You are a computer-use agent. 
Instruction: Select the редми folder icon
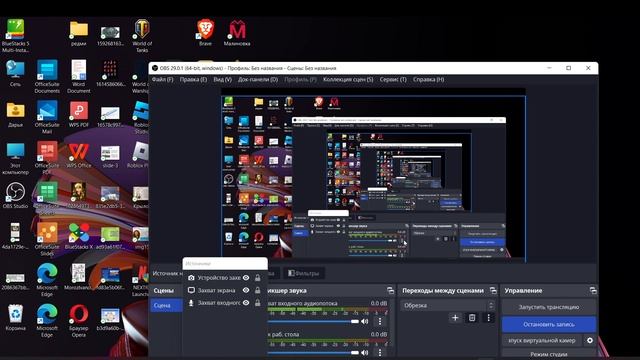79,33
